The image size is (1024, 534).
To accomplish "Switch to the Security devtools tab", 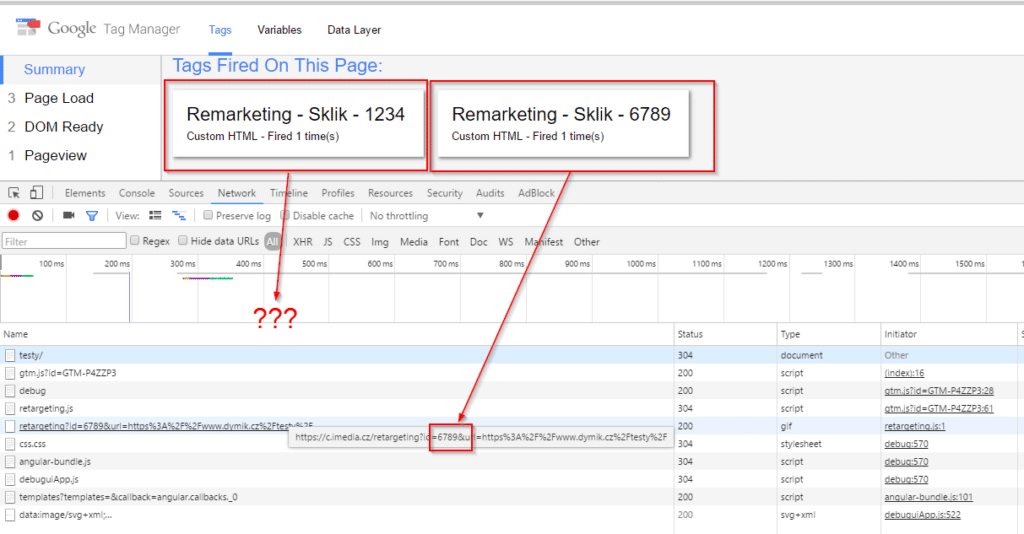I will [445, 193].
